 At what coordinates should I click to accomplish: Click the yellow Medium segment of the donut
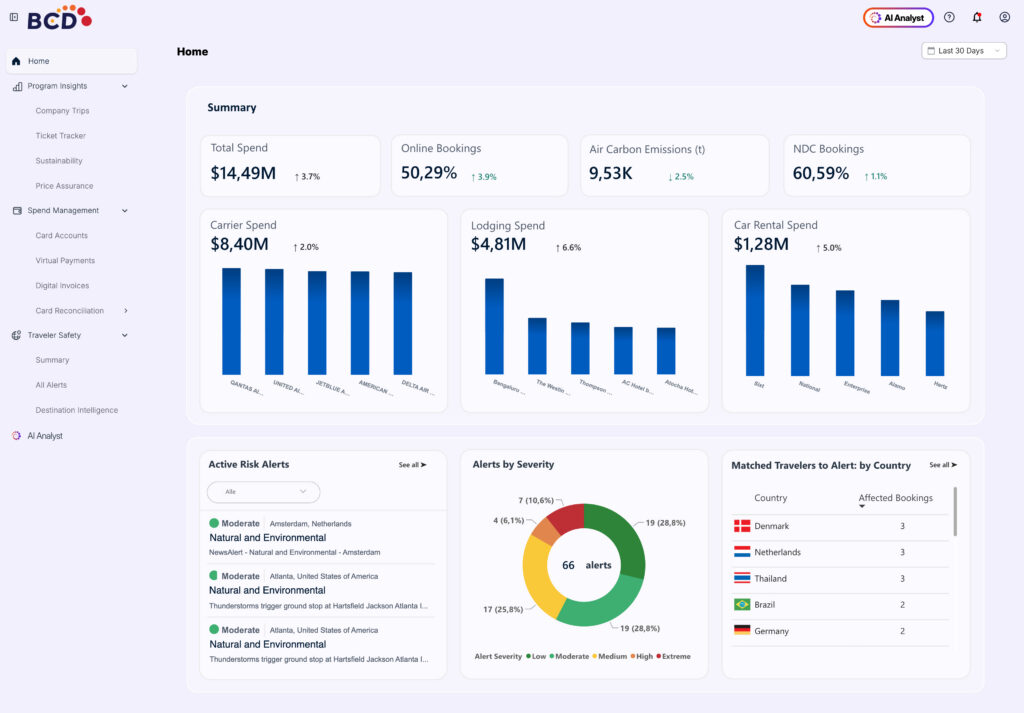tap(539, 576)
